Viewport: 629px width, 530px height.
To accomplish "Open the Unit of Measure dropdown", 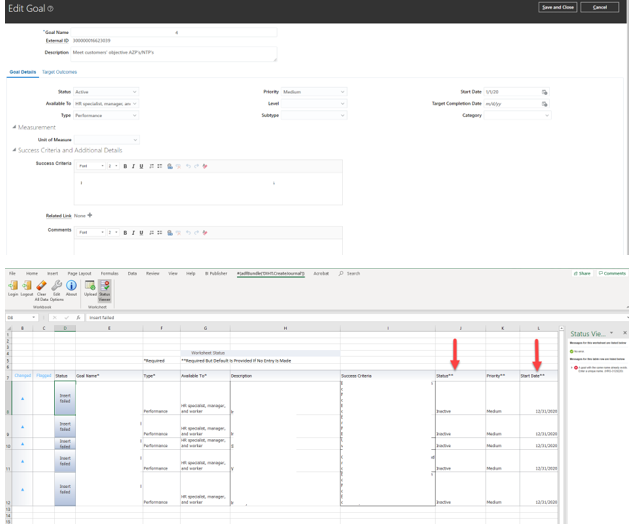I will [107, 140].
